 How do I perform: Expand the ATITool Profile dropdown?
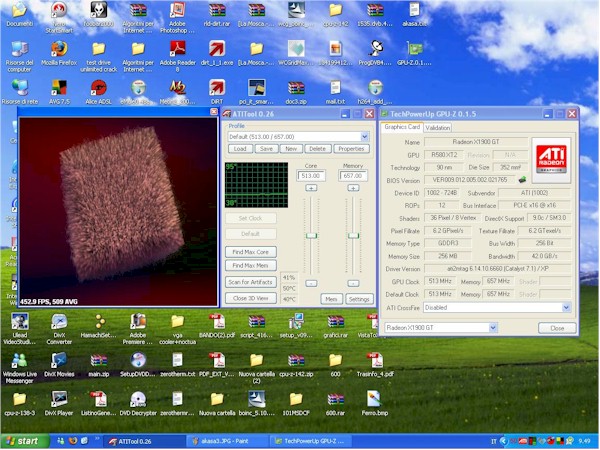[x=365, y=136]
